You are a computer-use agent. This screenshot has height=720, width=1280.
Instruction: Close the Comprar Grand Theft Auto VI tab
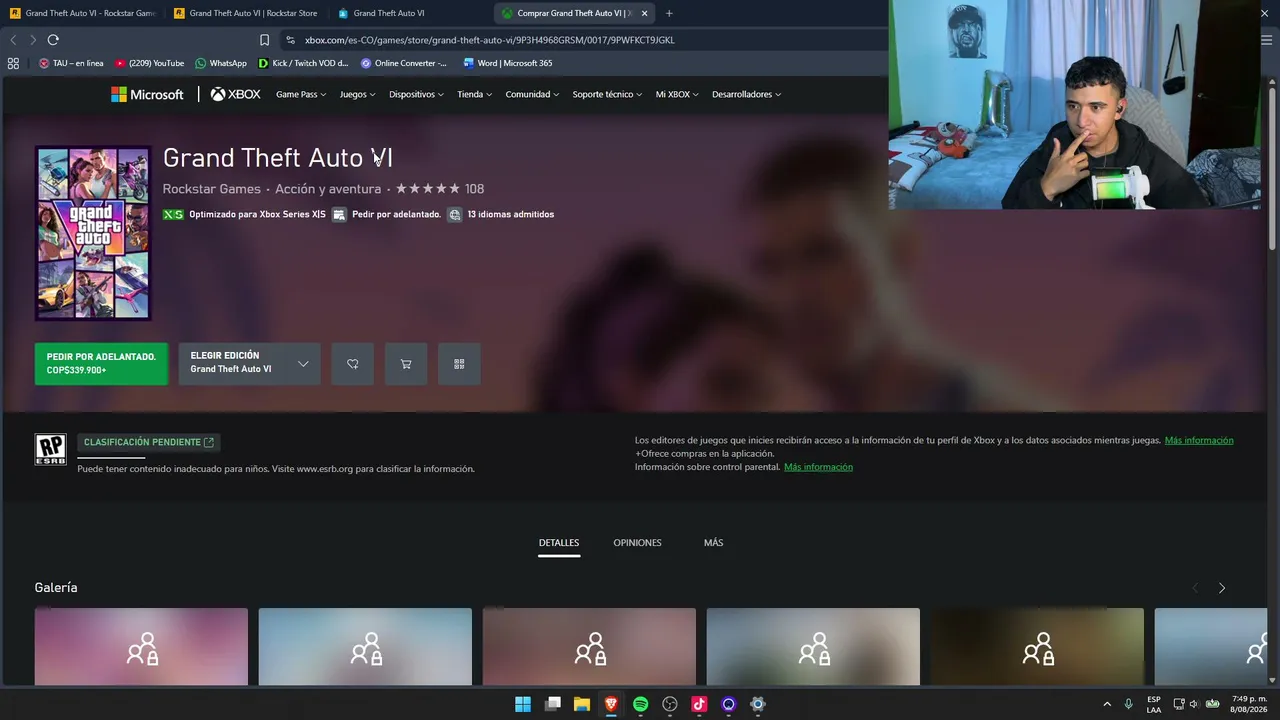[x=644, y=13]
